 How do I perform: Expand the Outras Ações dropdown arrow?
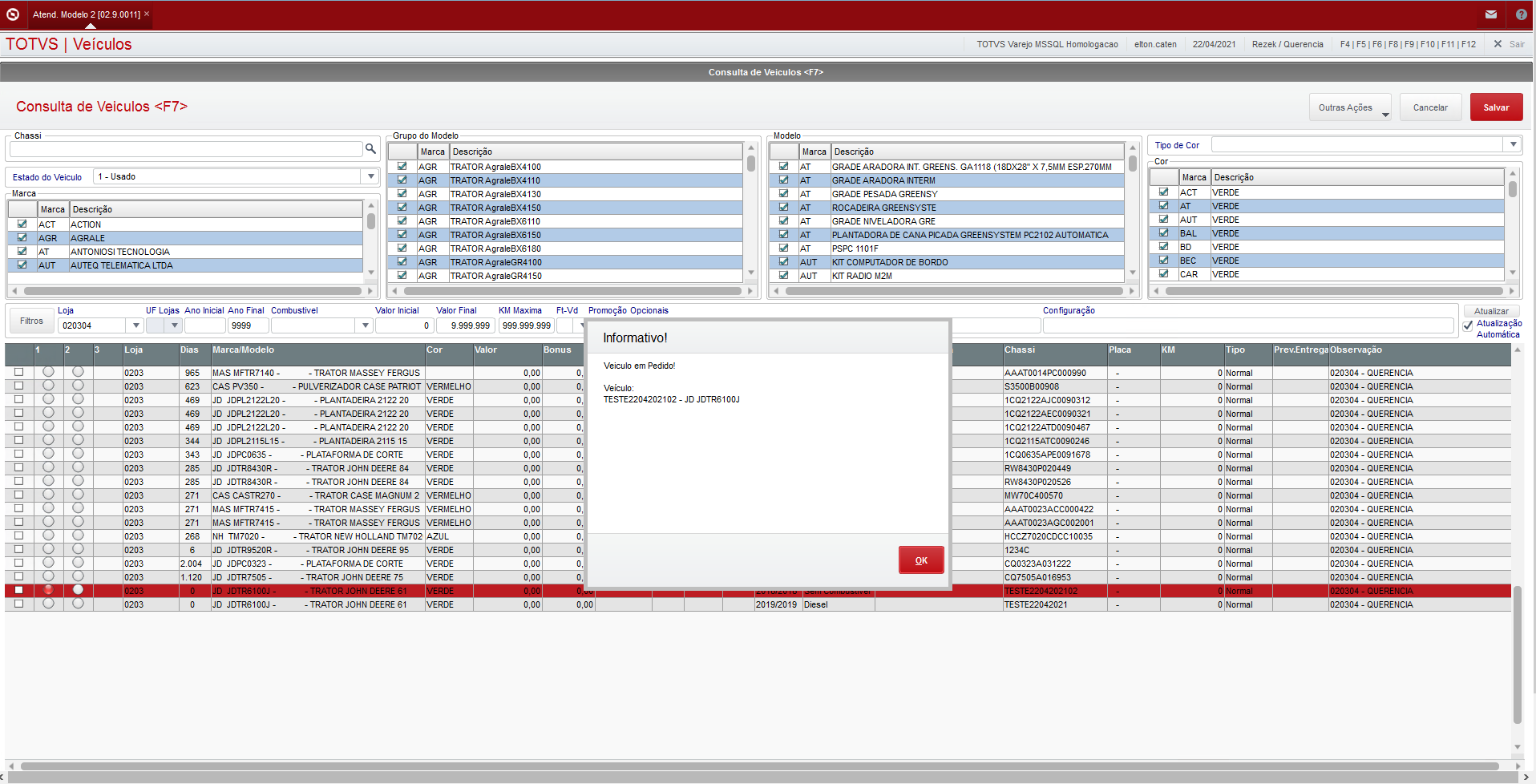pos(1385,115)
